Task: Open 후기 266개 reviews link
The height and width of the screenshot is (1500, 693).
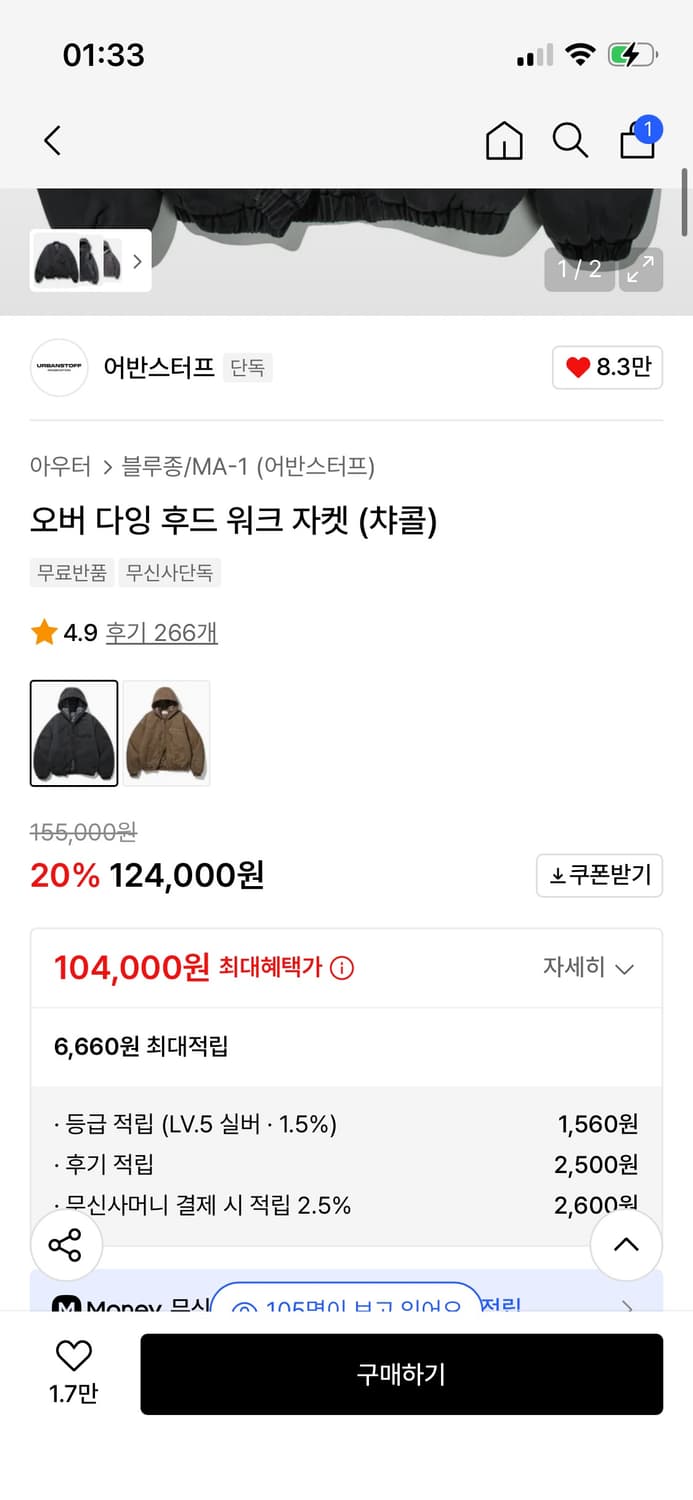Action: pos(161,633)
